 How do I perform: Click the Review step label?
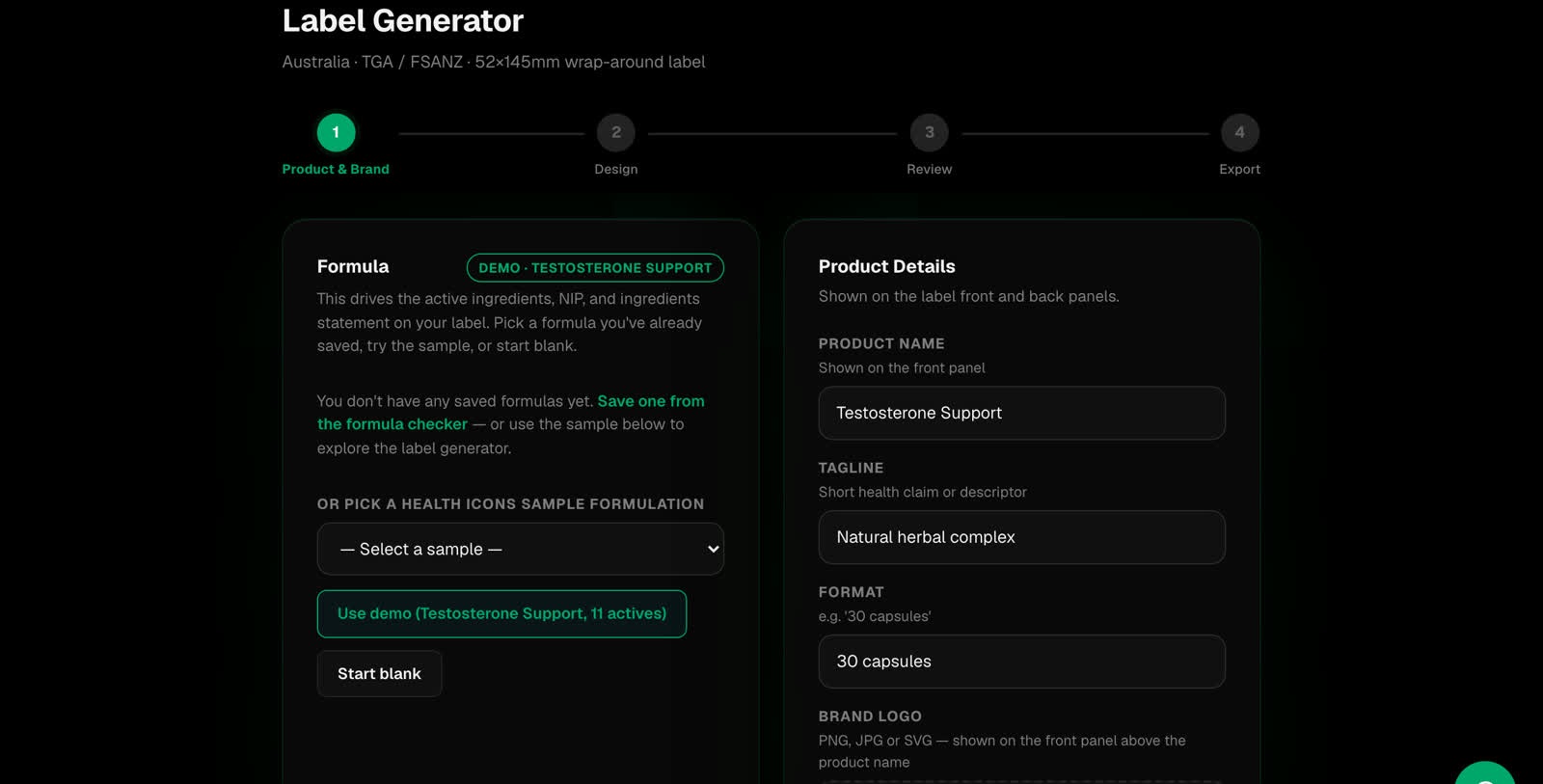click(930, 169)
